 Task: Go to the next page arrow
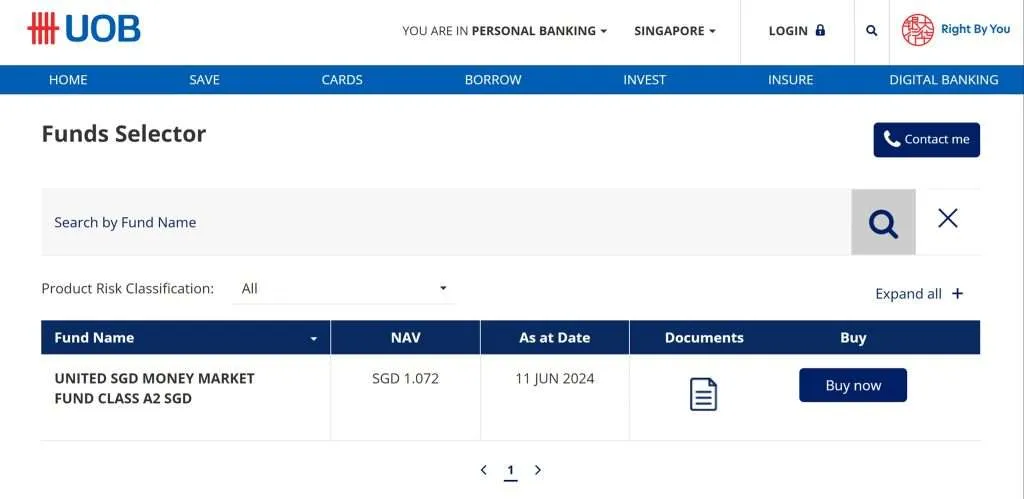coord(537,470)
